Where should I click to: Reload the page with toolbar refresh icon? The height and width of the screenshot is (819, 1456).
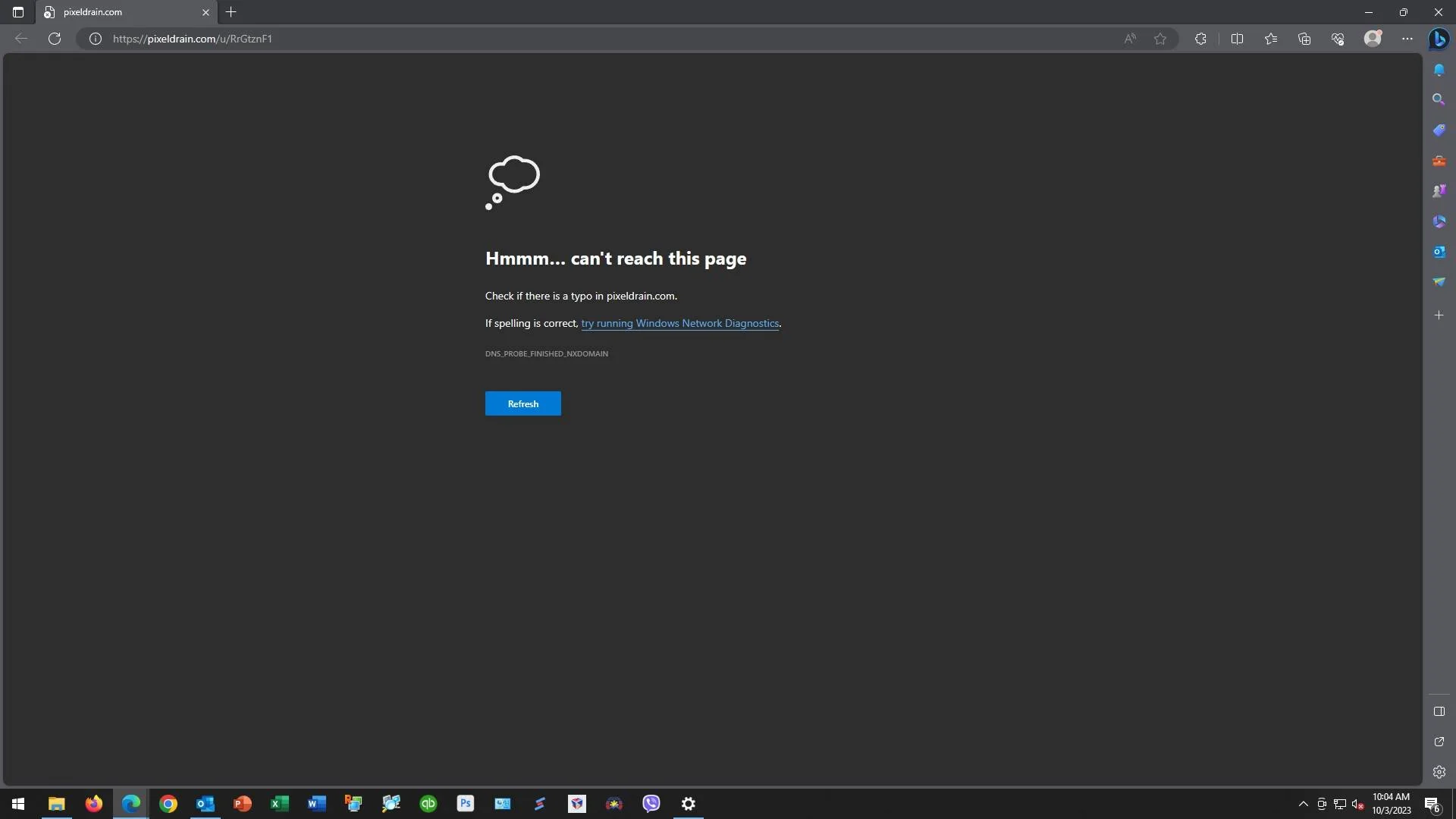click(55, 39)
